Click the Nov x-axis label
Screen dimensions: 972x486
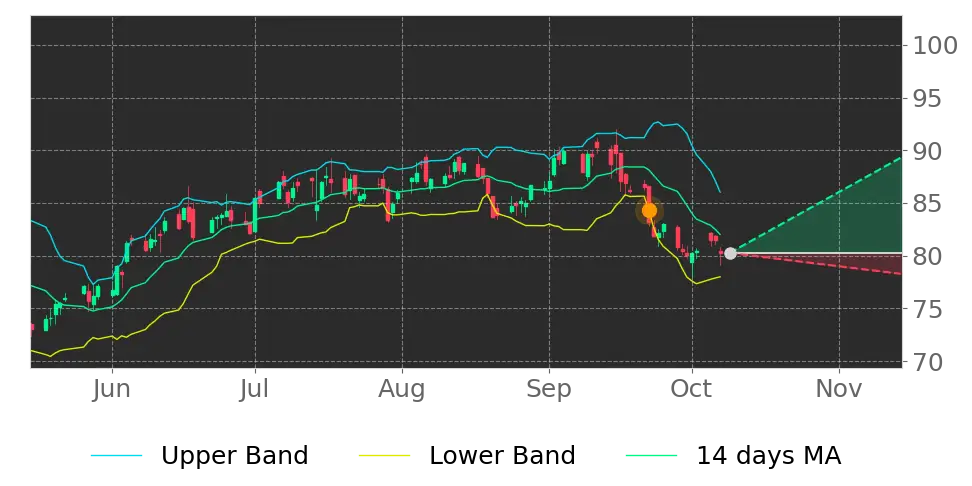tap(839, 389)
